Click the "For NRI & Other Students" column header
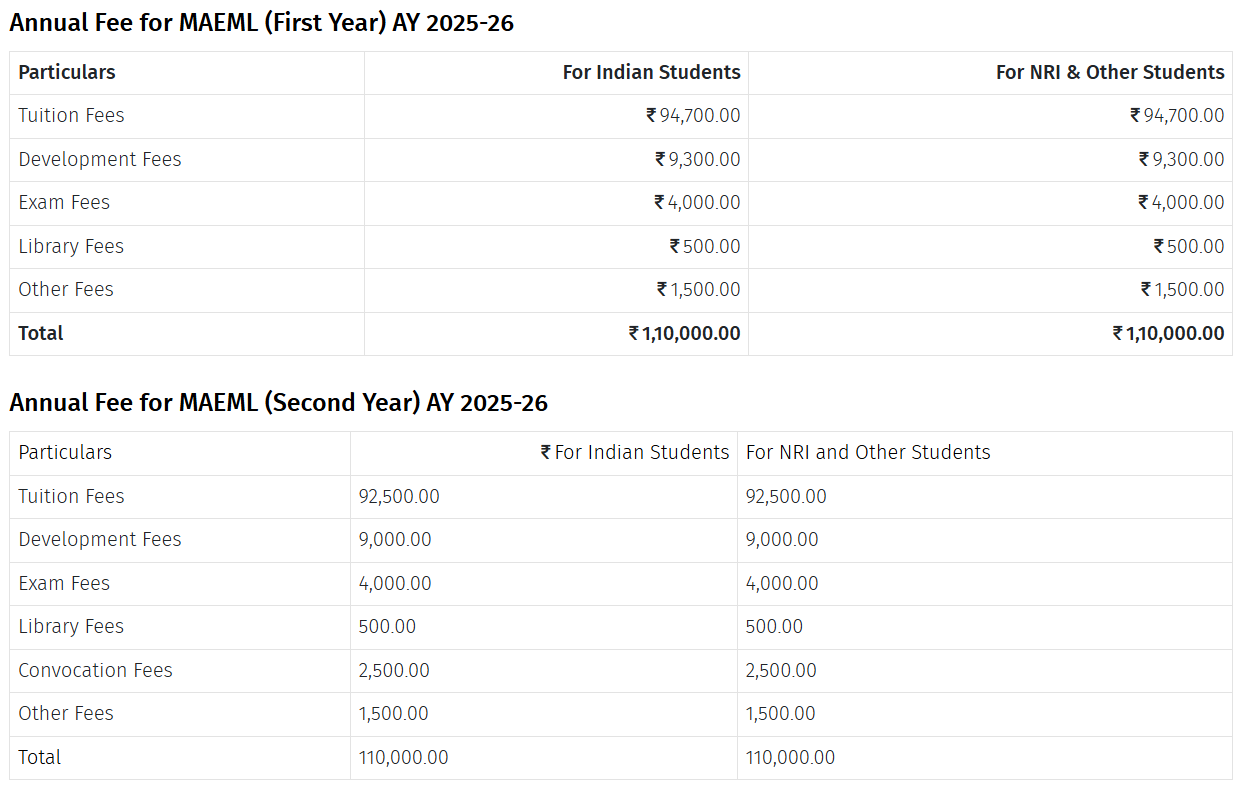This screenshot has width=1245, height=791. [x=1109, y=72]
